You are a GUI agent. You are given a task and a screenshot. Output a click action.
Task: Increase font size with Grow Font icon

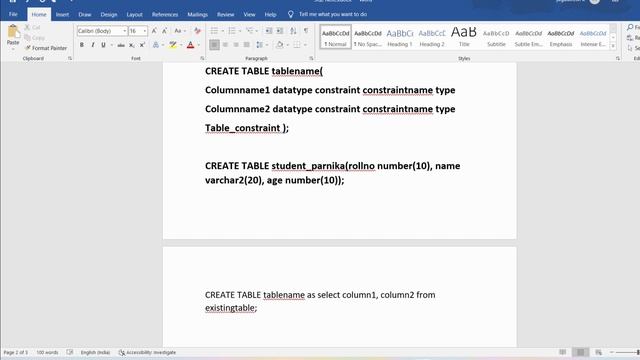[154, 31]
